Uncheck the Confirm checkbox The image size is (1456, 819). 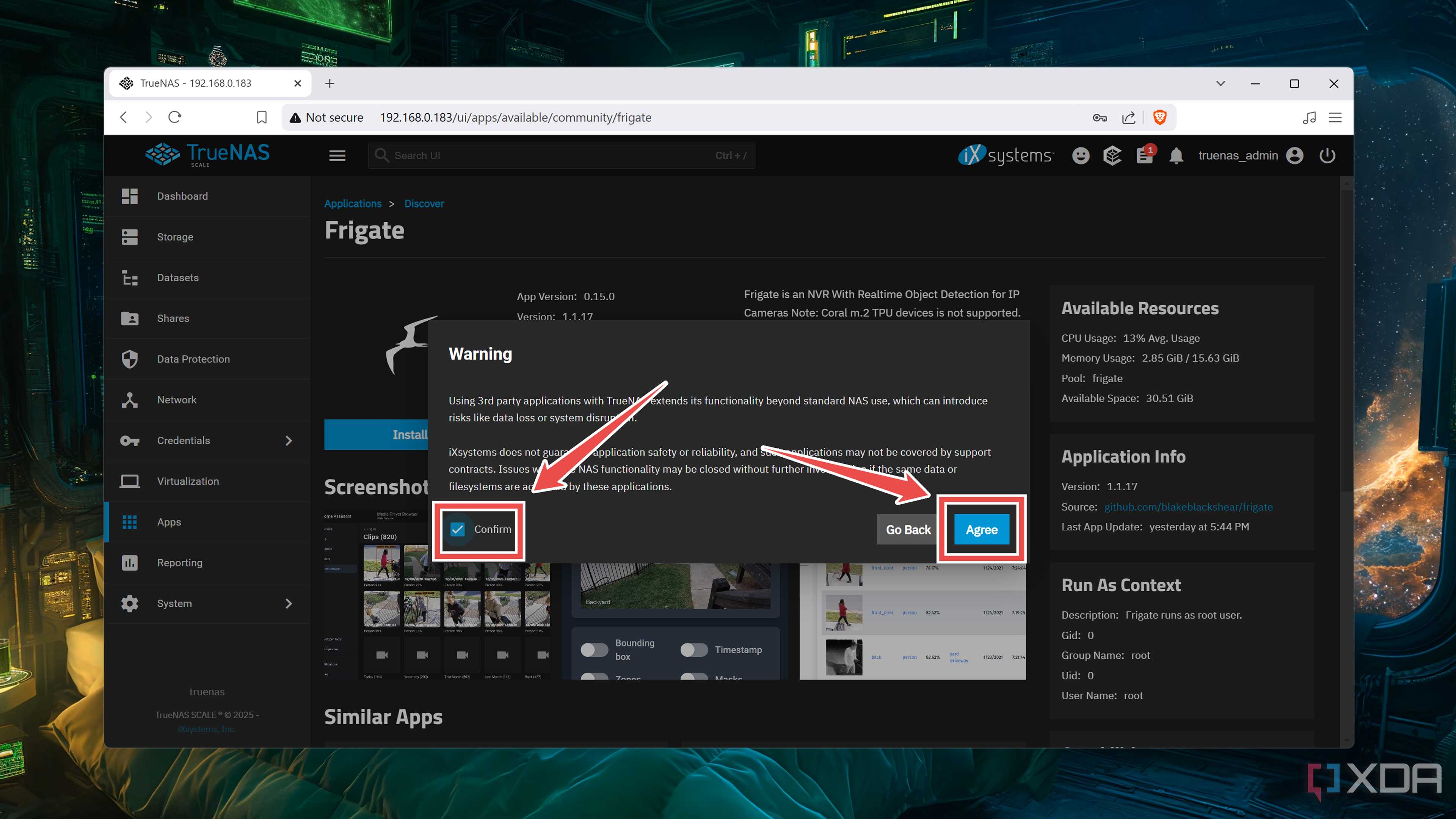pyautogui.click(x=457, y=529)
